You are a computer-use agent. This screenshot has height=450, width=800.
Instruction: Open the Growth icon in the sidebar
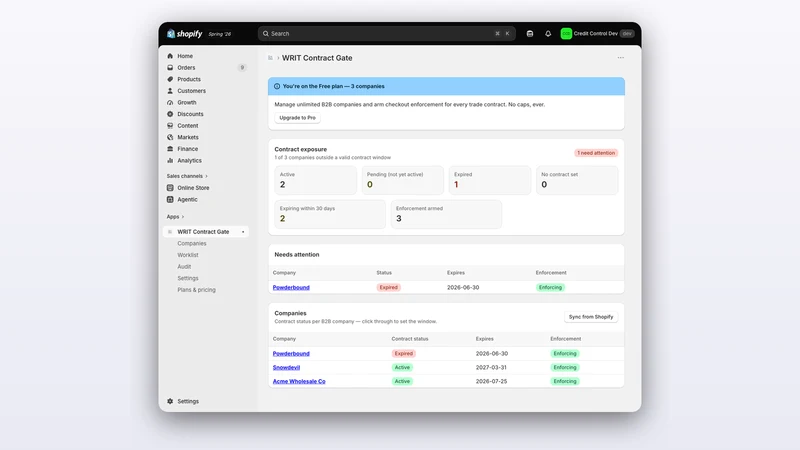tap(170, 103)
